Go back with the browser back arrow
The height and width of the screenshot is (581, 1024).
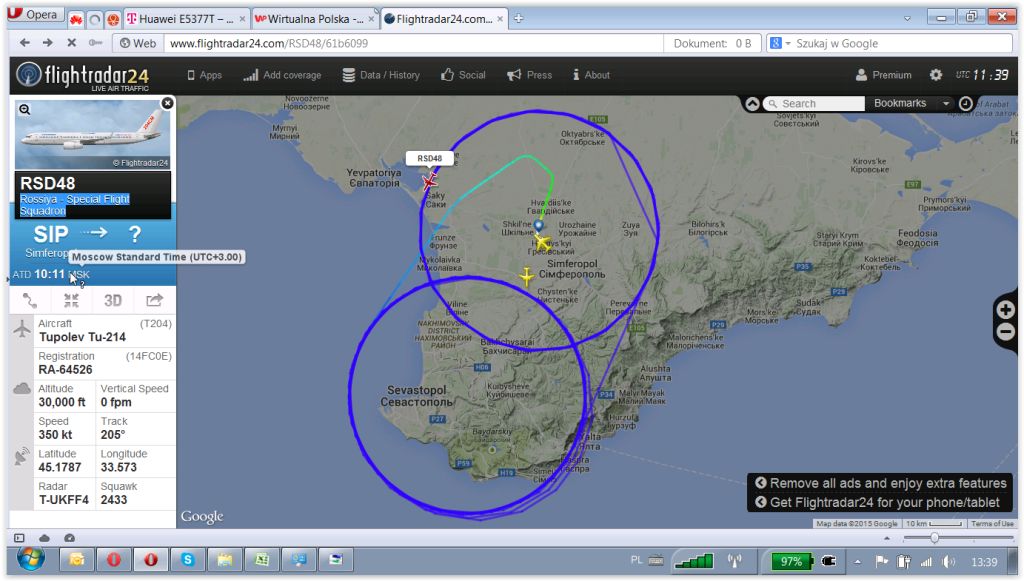(25, 43)
